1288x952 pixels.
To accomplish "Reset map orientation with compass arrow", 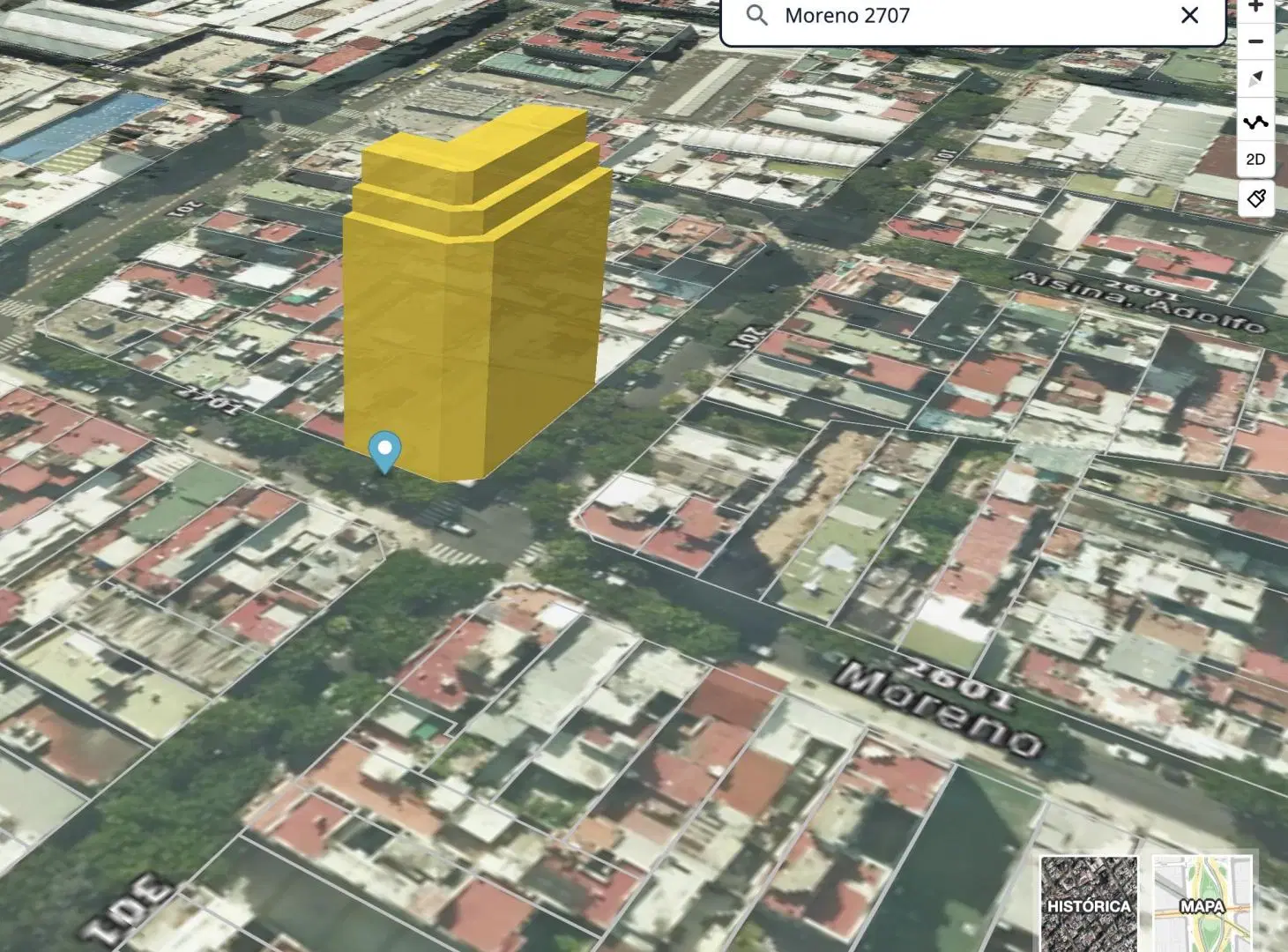I will 1256,79.
